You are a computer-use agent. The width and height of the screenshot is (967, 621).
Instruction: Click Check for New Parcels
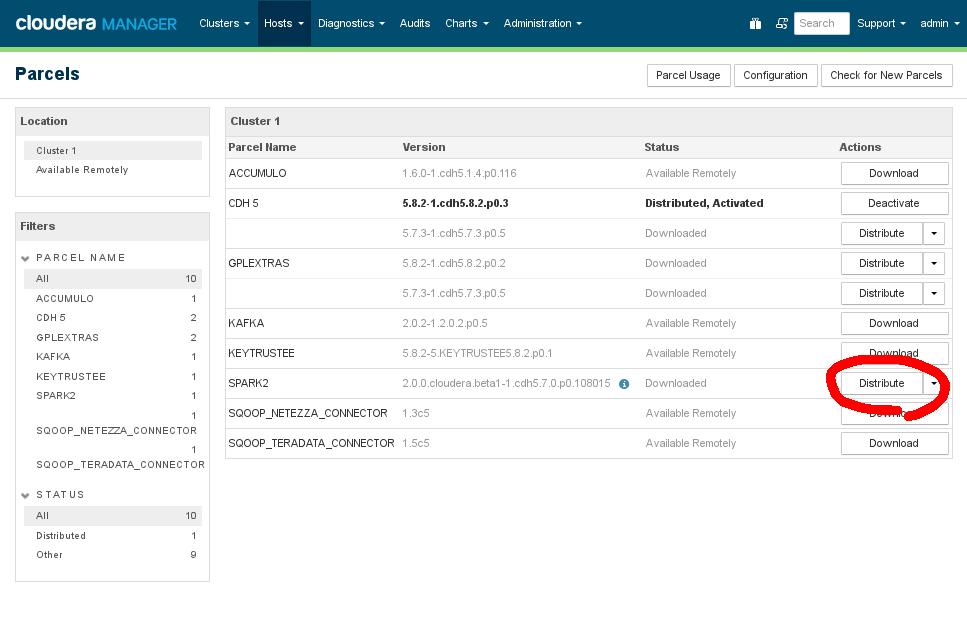(x=886, y=75)
